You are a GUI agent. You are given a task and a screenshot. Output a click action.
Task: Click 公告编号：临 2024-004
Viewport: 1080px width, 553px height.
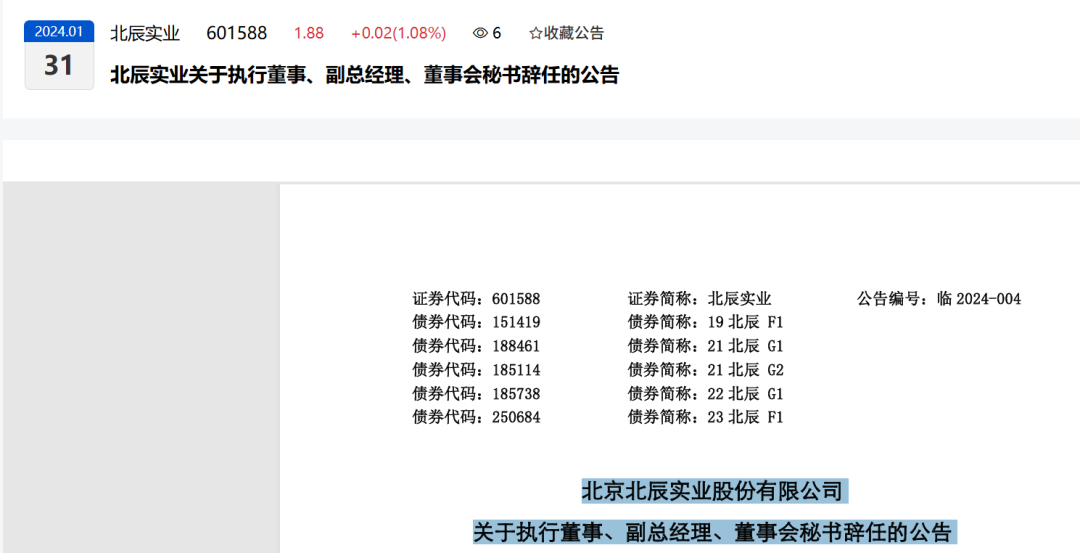click(939, 299)
